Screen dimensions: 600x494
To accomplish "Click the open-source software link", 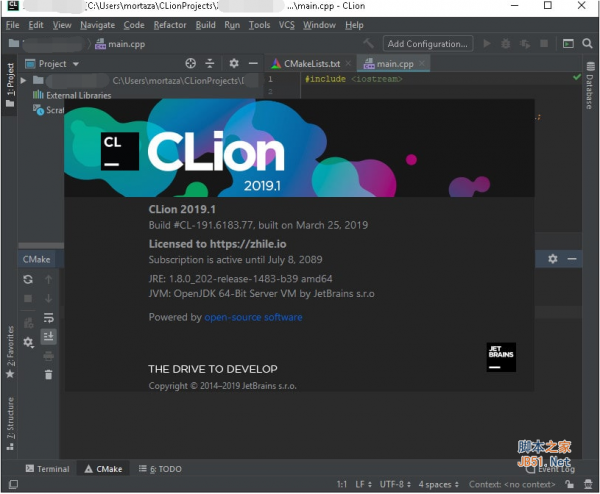I will (x=253, y=317).
